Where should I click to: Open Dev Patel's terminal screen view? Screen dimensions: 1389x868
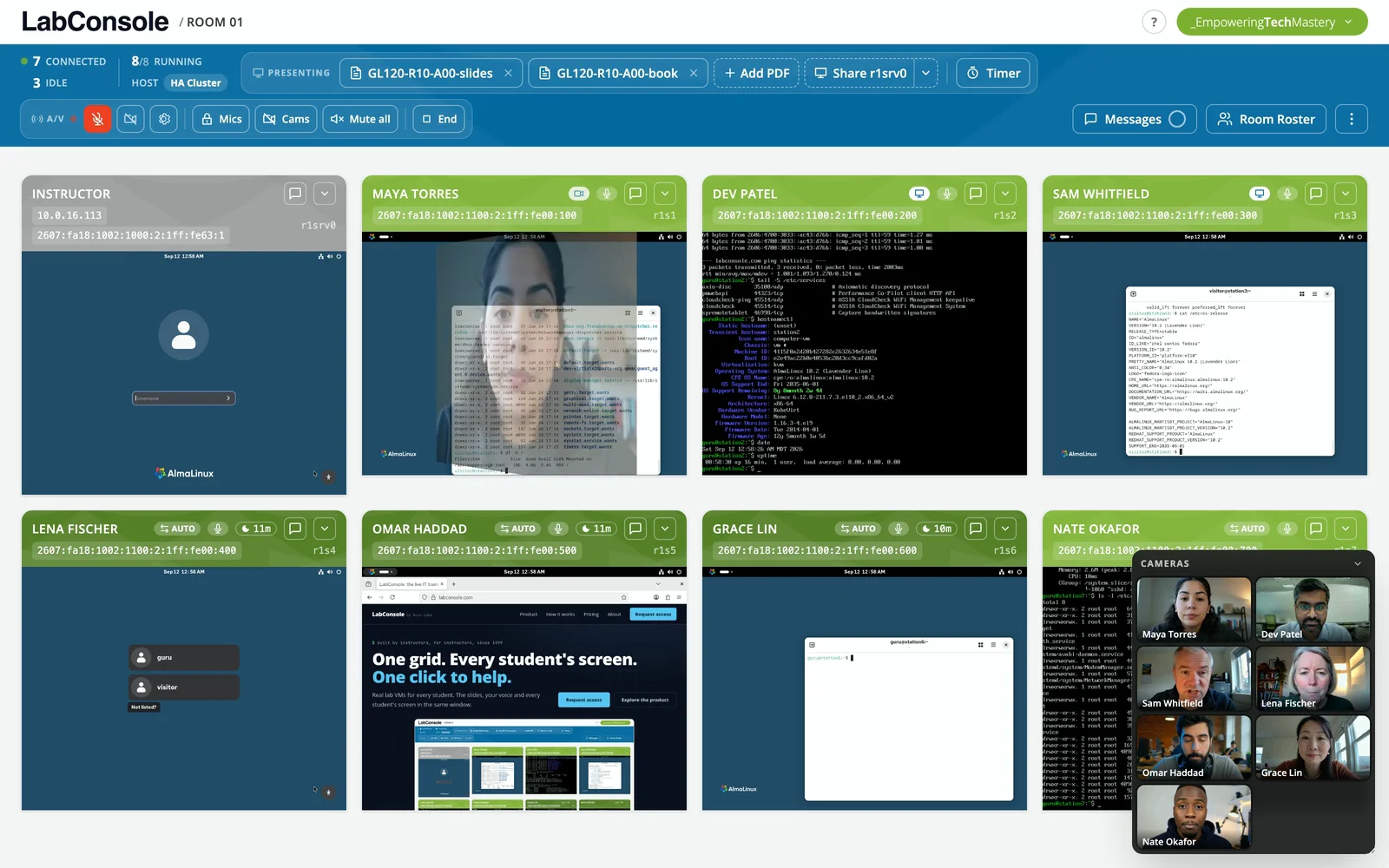pos(865,352)
